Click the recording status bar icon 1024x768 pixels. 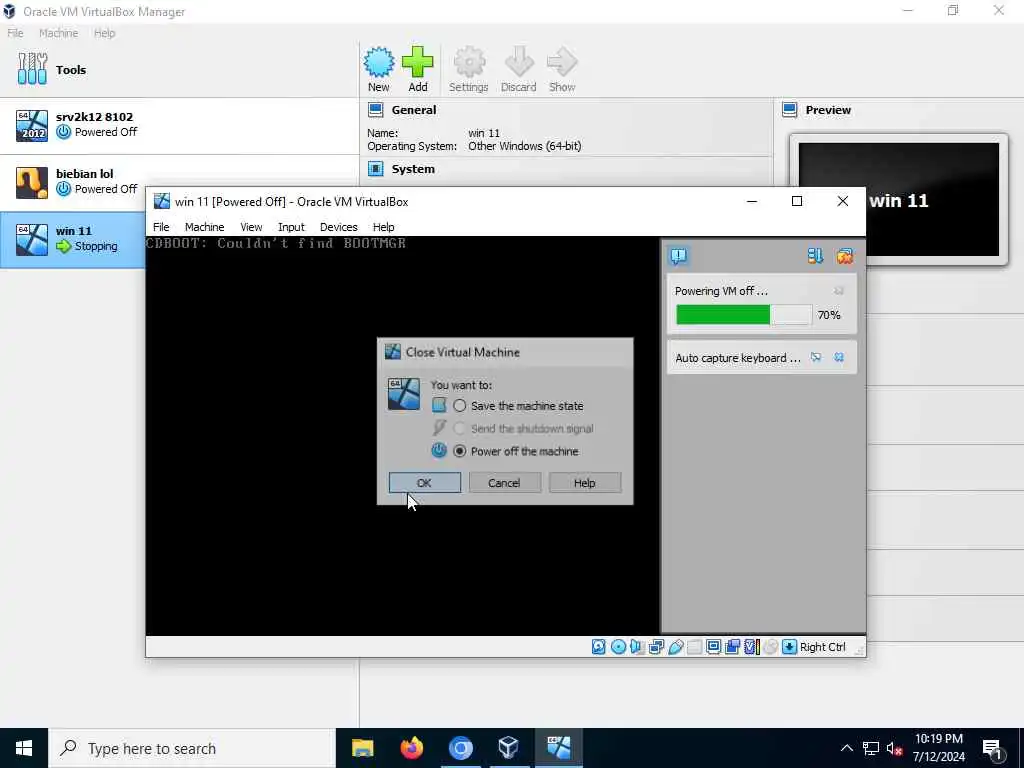[733, 647]
